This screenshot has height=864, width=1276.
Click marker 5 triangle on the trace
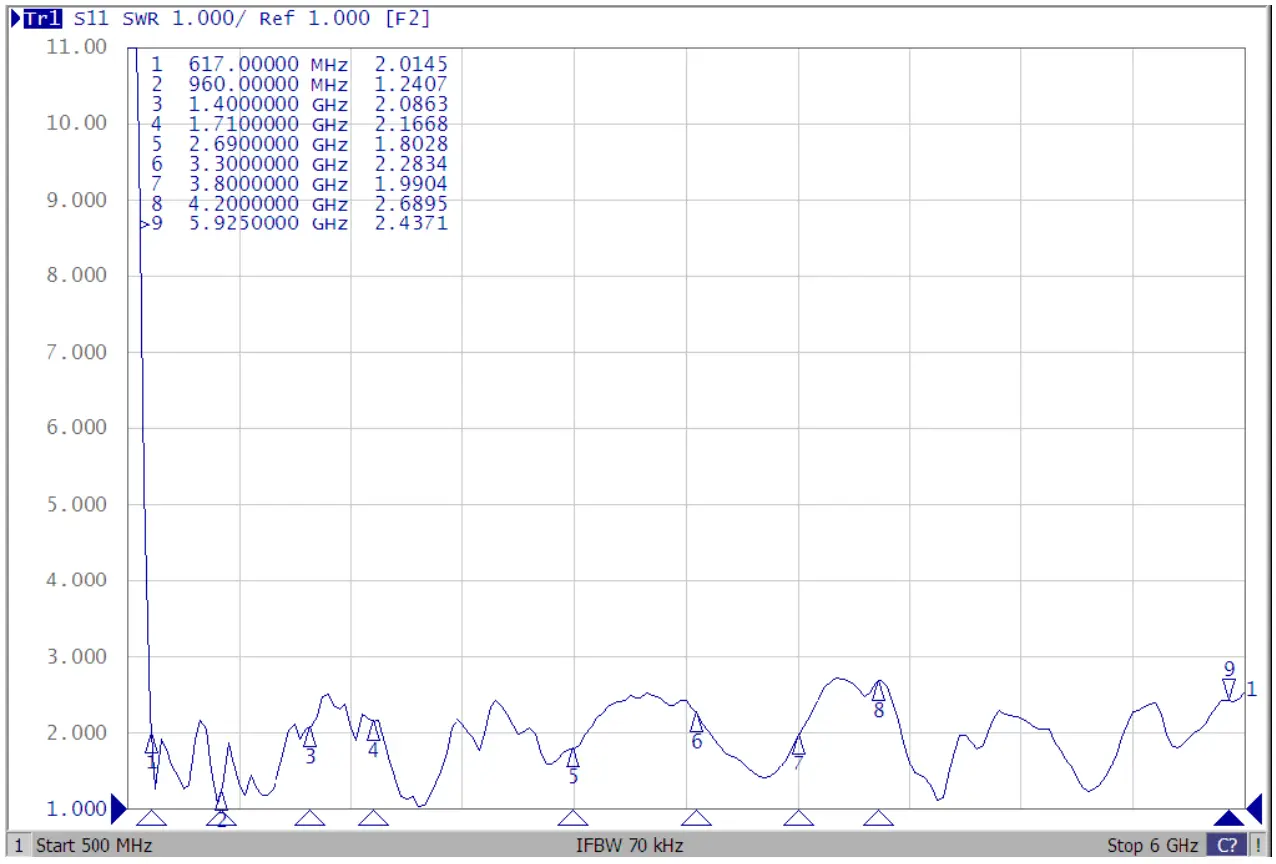coord(572,758)
